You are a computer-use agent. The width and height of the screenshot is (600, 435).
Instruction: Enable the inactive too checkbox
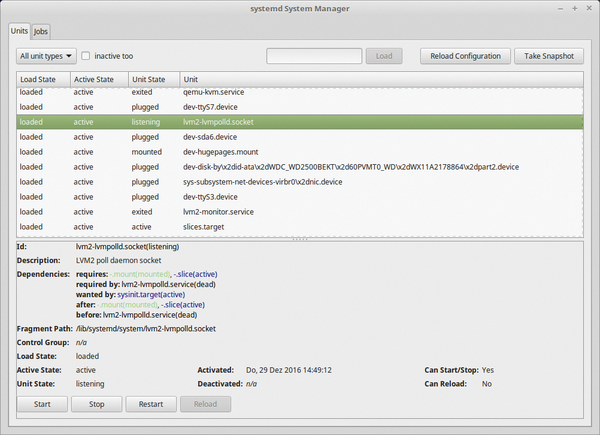tap(86, 56)
